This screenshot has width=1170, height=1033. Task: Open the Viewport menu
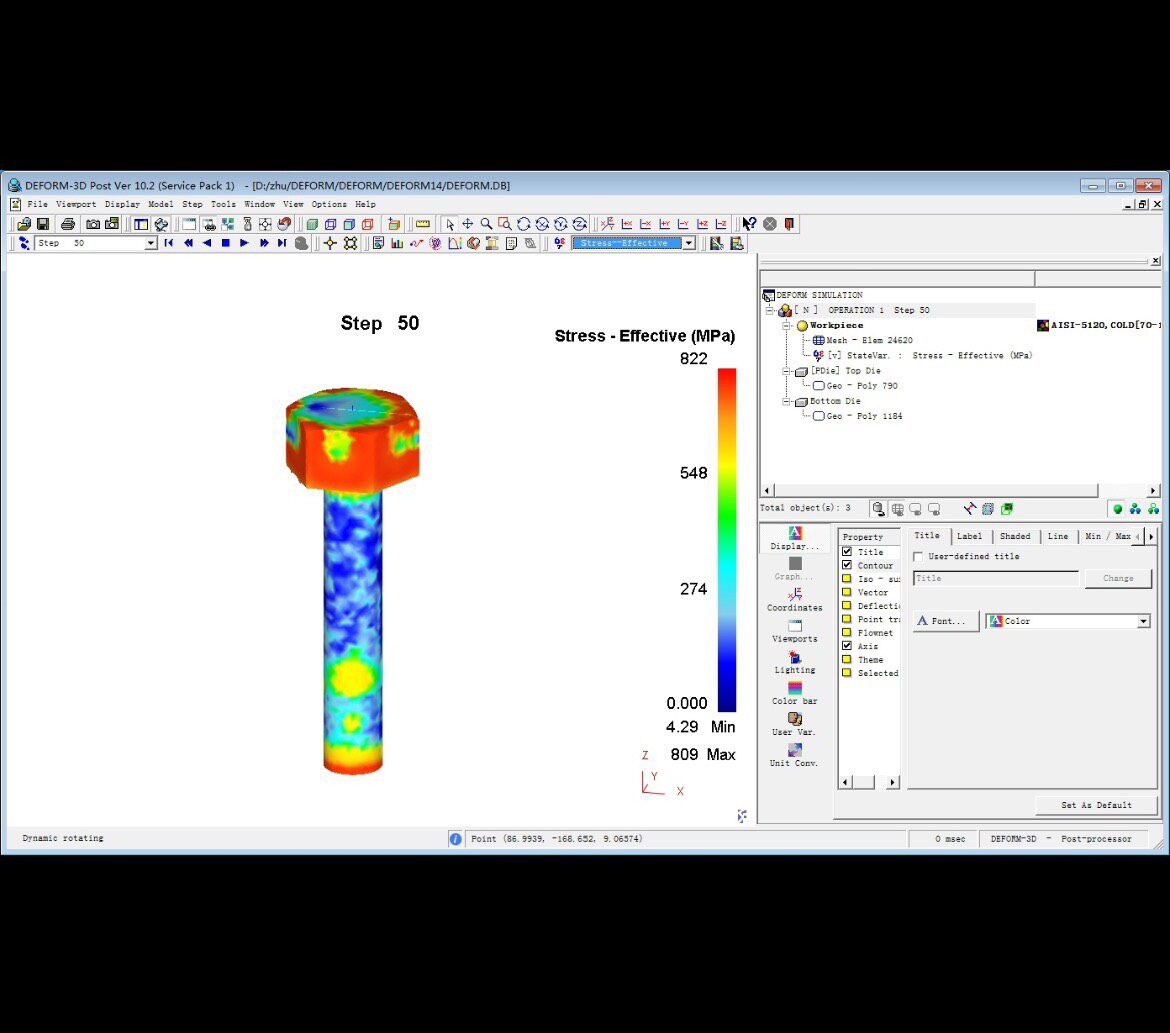(x=75, y=204)
